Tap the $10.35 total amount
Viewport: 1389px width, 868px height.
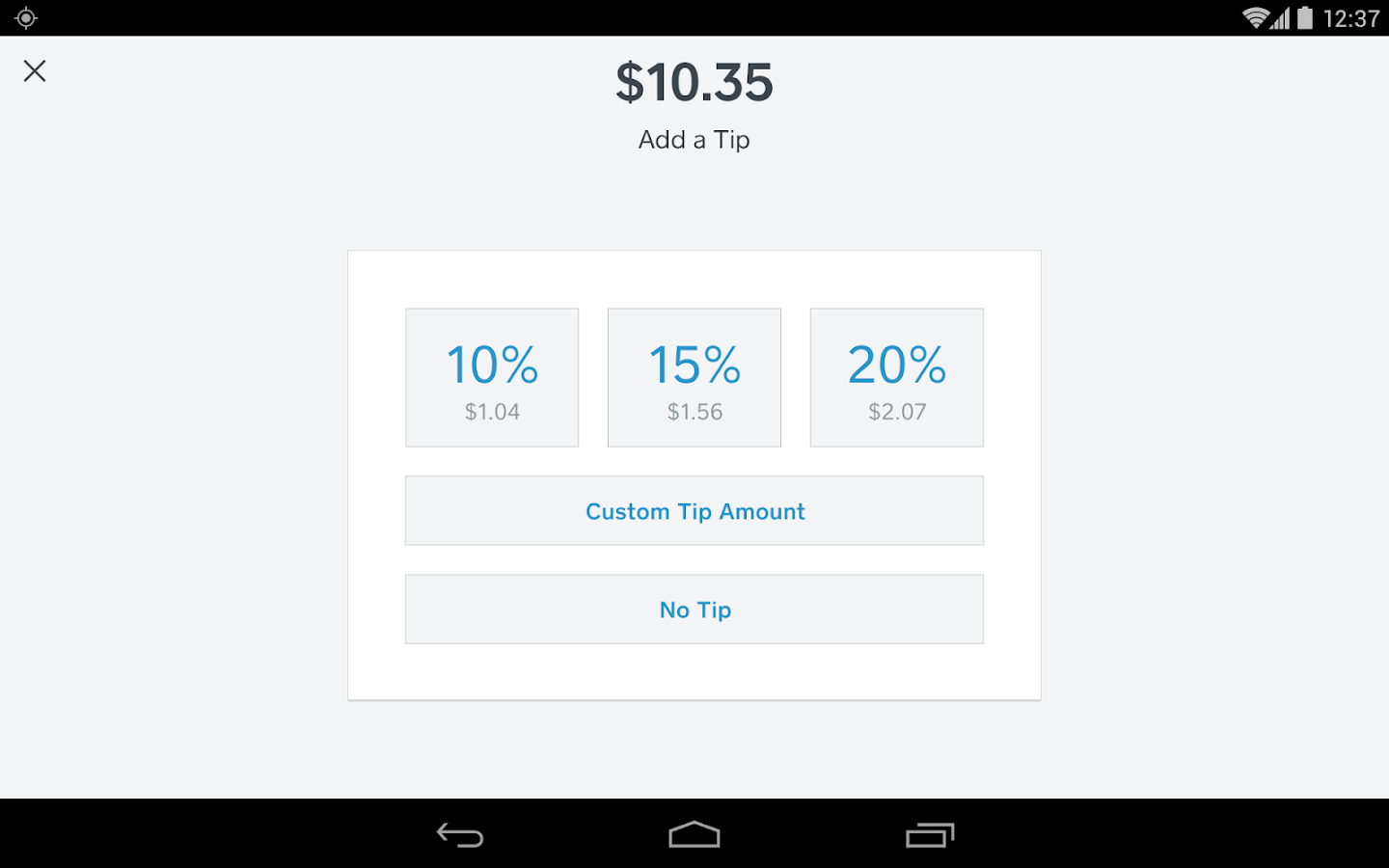click(694, 83)
